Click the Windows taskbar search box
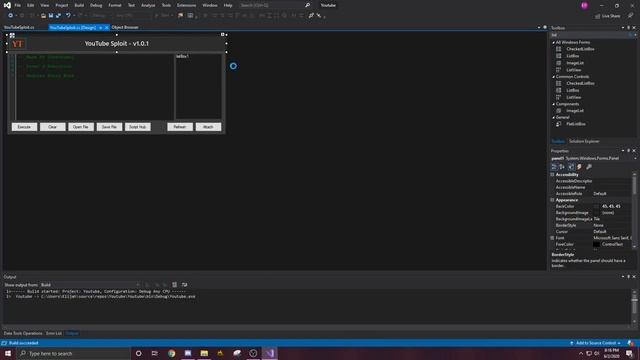 [73, 353]
